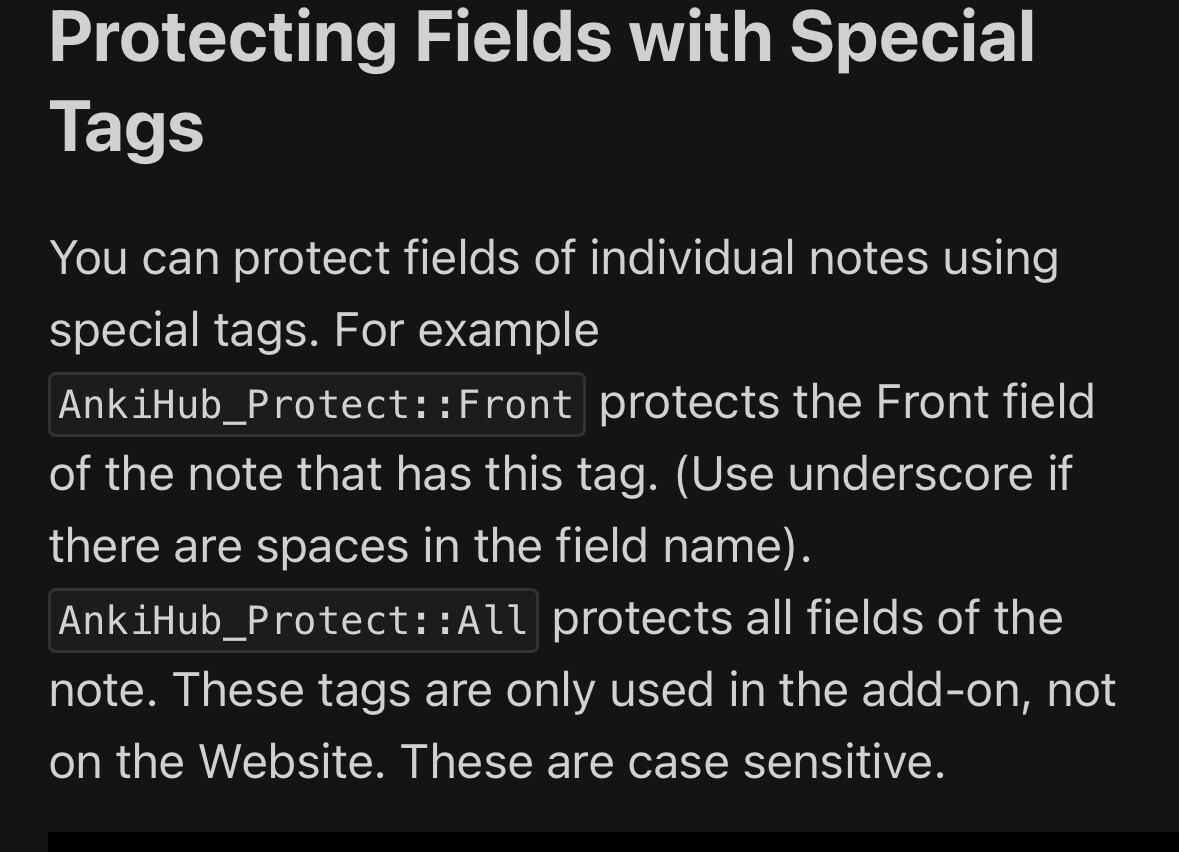Click the phrase 'These tags are only used'
This screenshot has height=852, width=1179.
(x=443, y=691)
